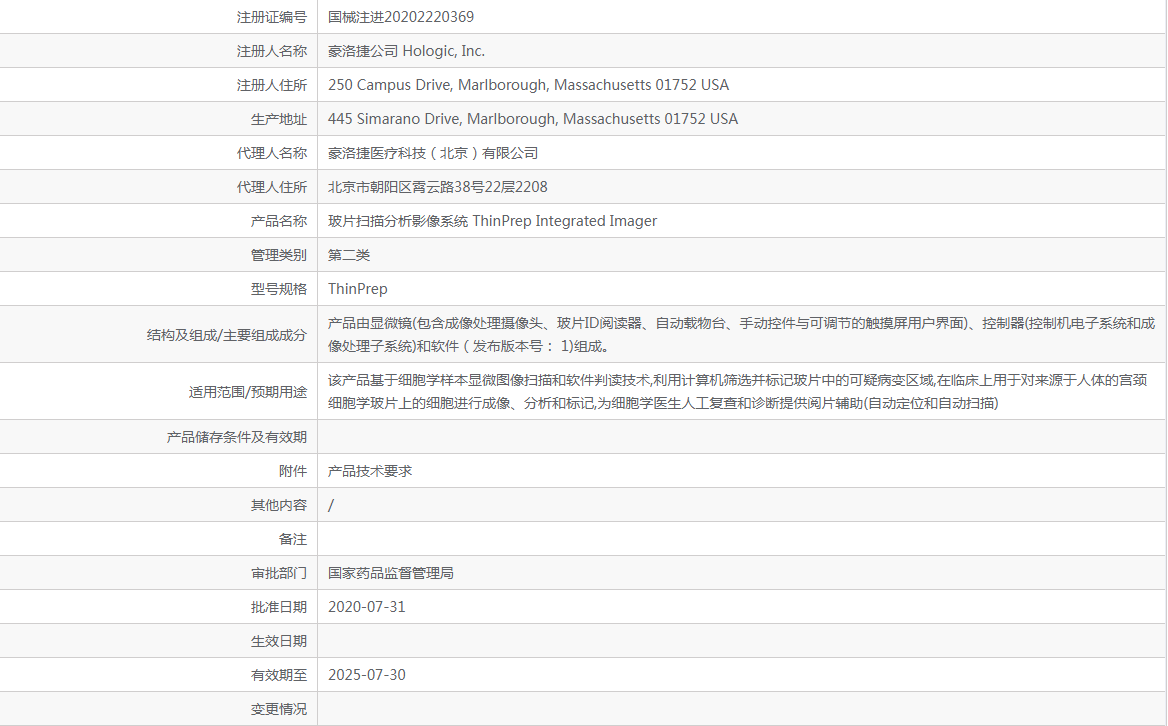
Task: Click the label 附件
Action: (x=293, y=471)
